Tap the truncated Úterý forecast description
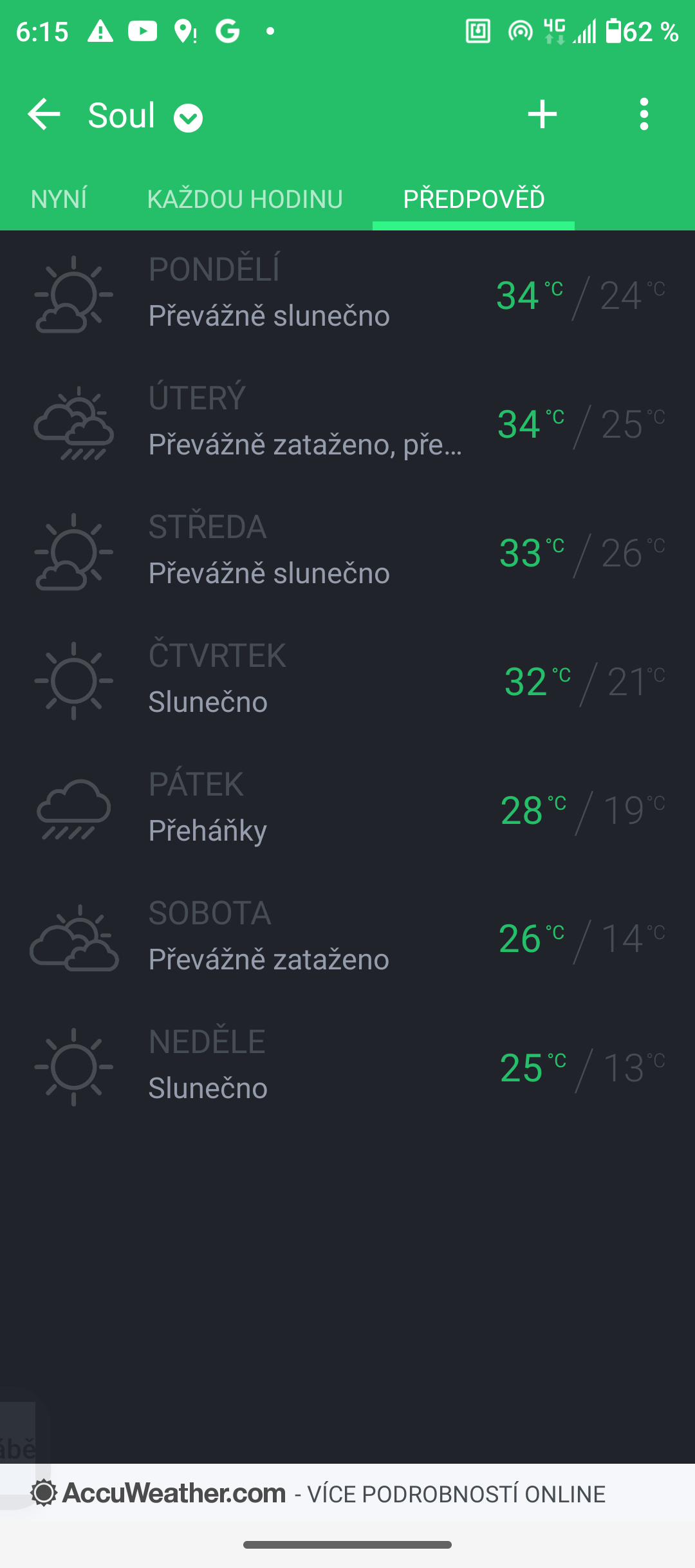 [305, 445]
